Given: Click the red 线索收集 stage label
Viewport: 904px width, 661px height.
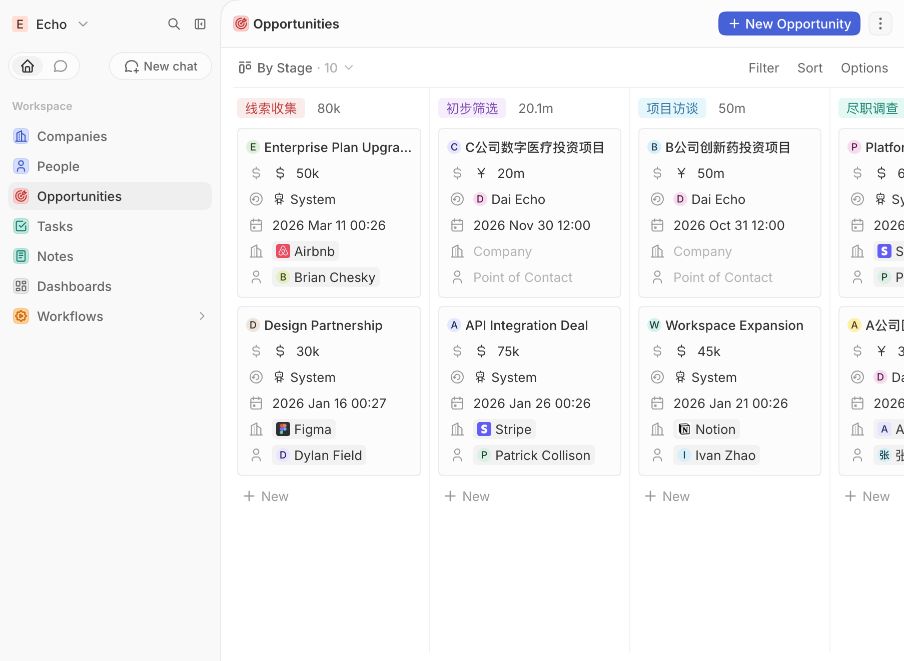Looking at the screenshot, I should click(x=271, y=108).
